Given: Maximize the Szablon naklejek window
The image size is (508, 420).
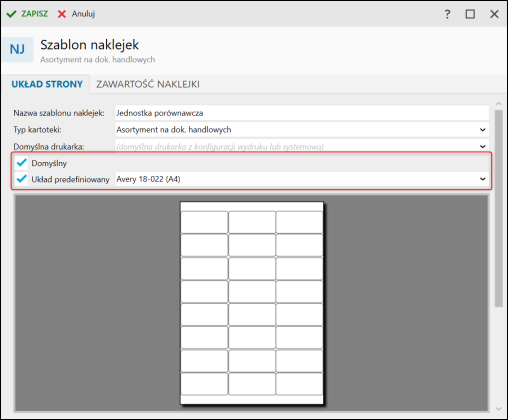Looking at the screenshot, I should (470, 14).
